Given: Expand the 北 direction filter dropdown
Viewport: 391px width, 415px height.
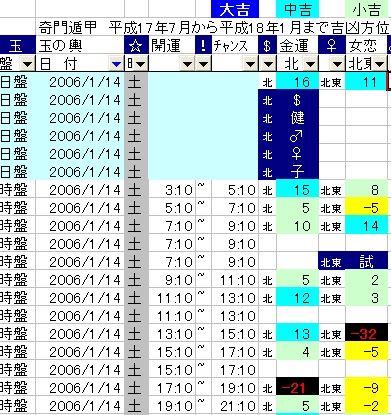Looking at the screenshot, I should [310, 63].
